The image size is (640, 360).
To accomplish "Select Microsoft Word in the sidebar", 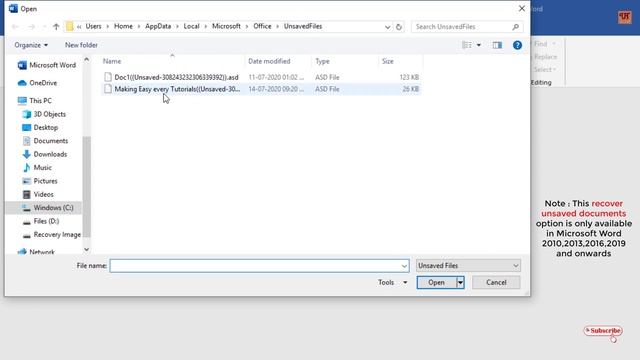I will pyautogui.click(x=47, y=65).
